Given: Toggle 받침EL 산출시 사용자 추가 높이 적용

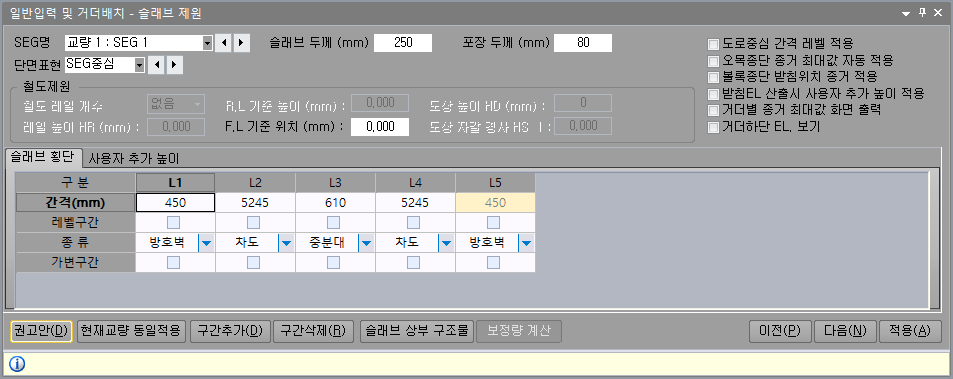Looking at the screenshot, I should click(x=713, y=94).
